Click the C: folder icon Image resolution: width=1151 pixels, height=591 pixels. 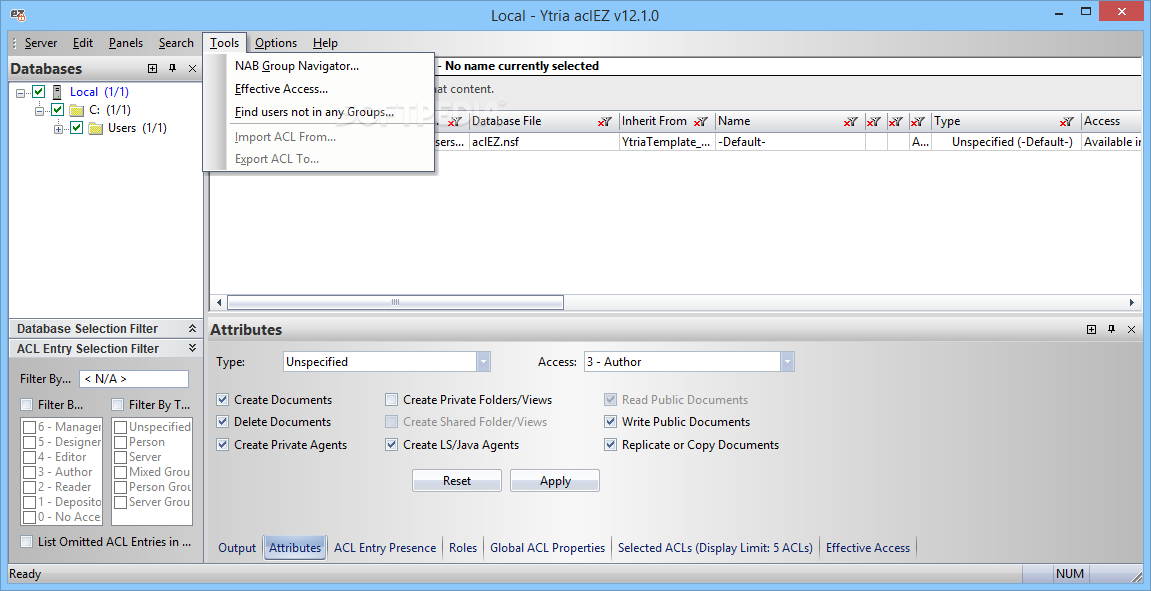pos(76,110)
